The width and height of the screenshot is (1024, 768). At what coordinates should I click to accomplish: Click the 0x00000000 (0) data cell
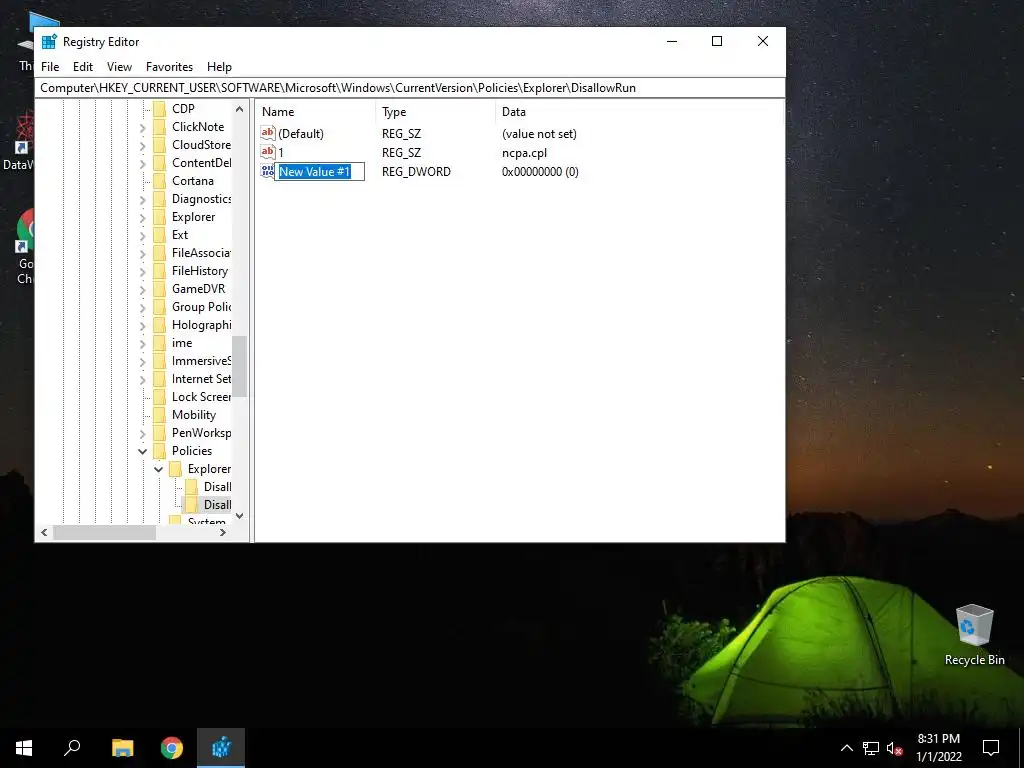pyautogui.click(x=540, y=172)
